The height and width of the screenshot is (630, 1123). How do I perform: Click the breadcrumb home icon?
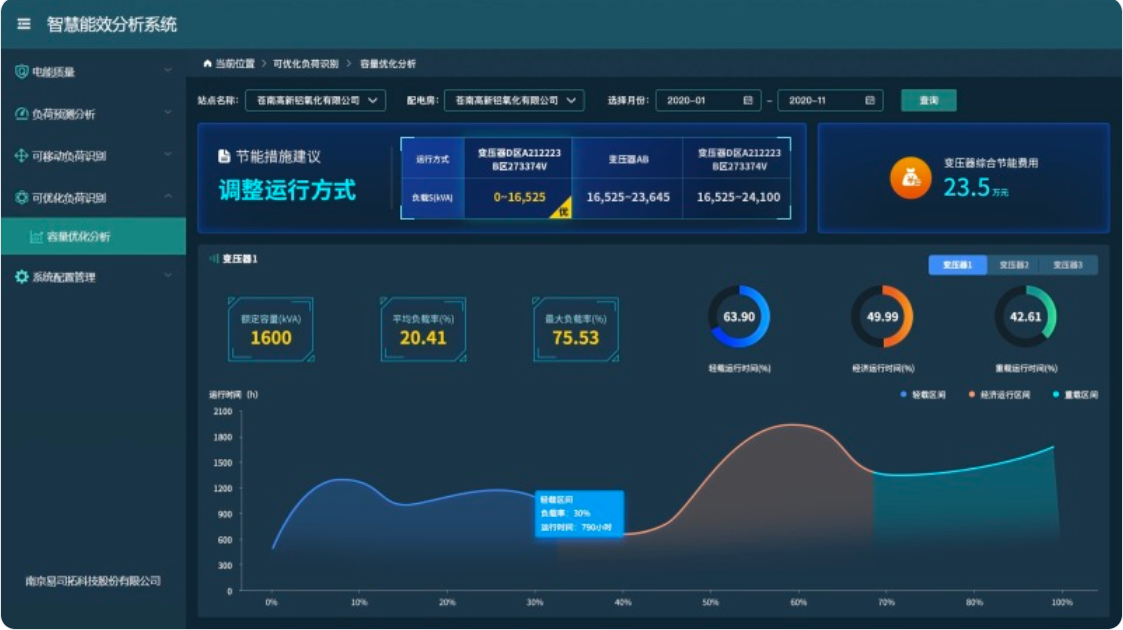207,63
